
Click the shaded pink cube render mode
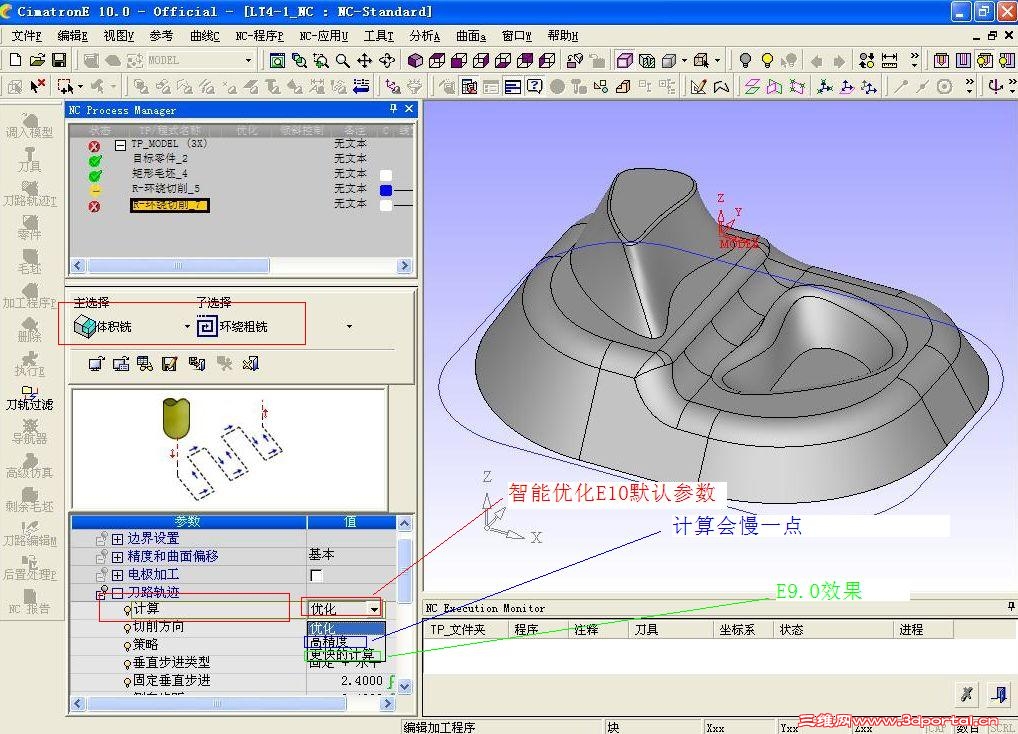click(625, 60)
